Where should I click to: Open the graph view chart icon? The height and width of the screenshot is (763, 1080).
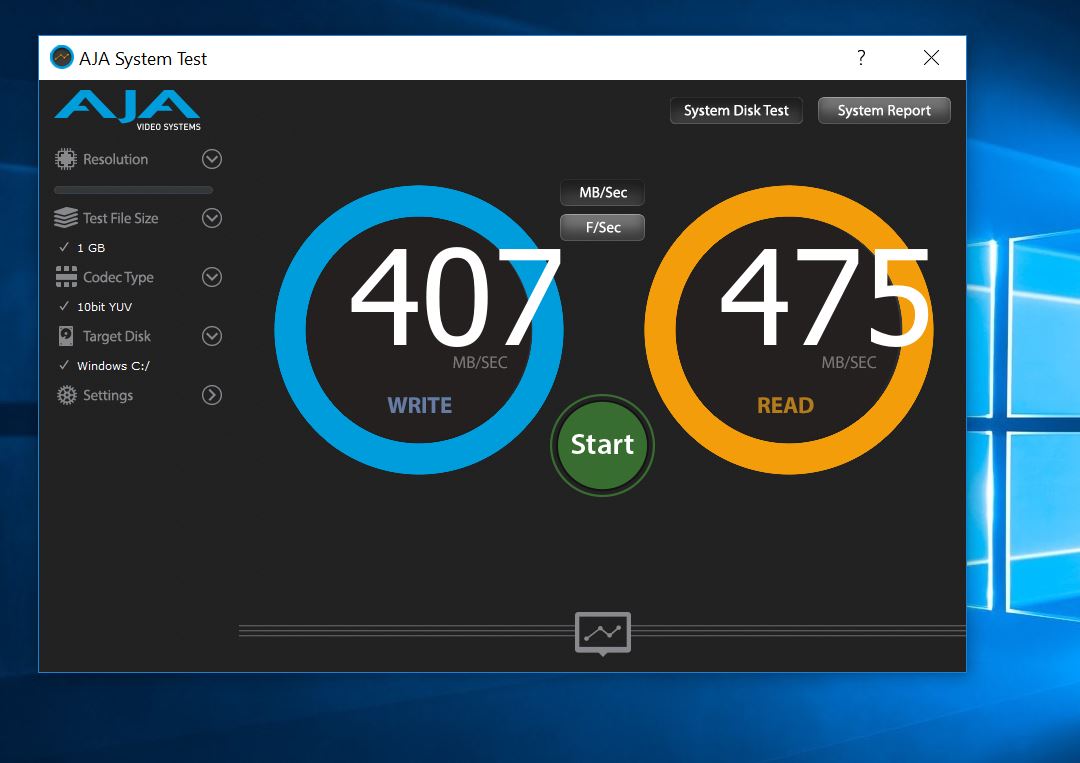point(603,633)
